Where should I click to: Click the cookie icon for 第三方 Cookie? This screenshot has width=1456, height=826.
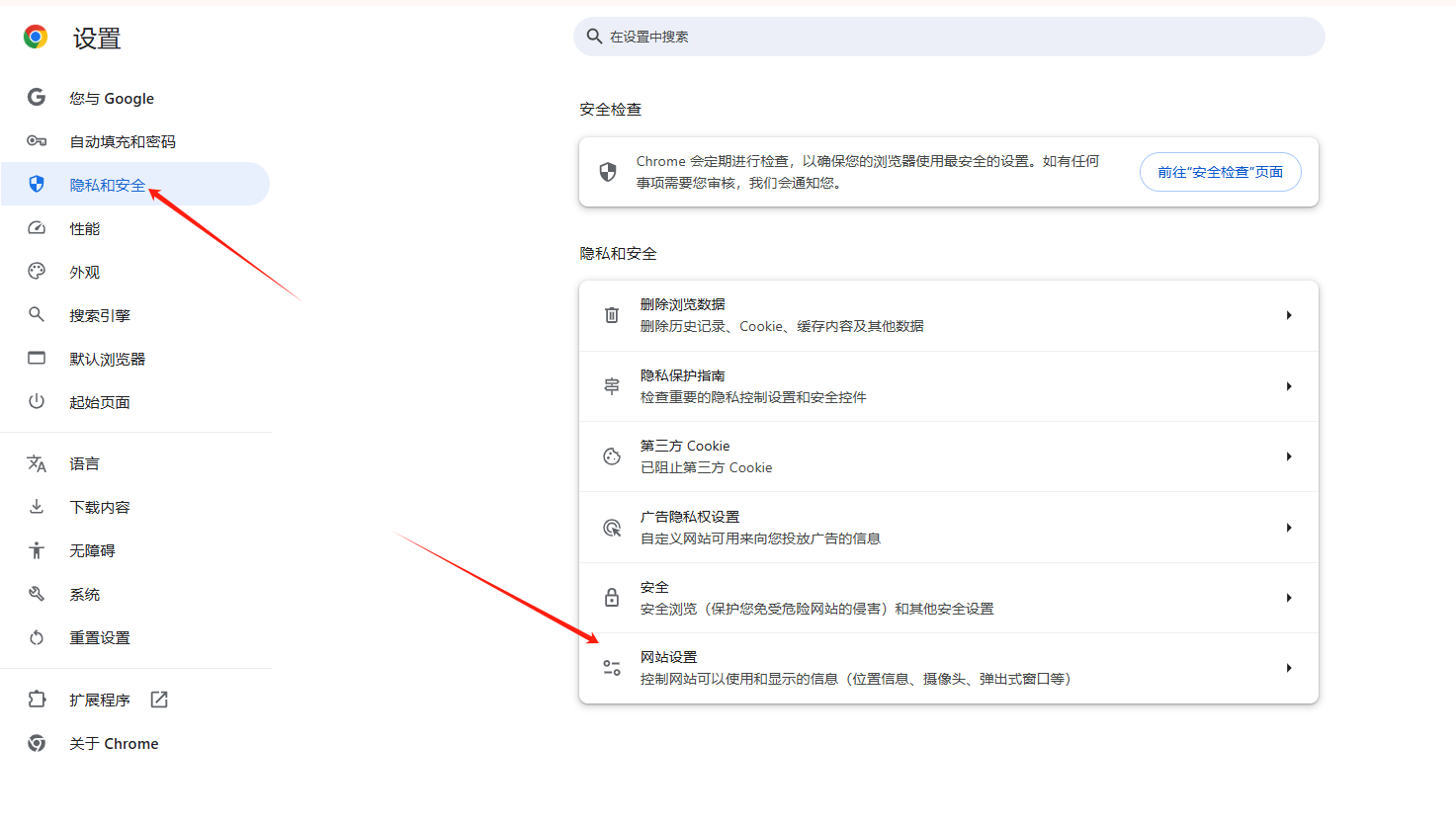(612, 456)
